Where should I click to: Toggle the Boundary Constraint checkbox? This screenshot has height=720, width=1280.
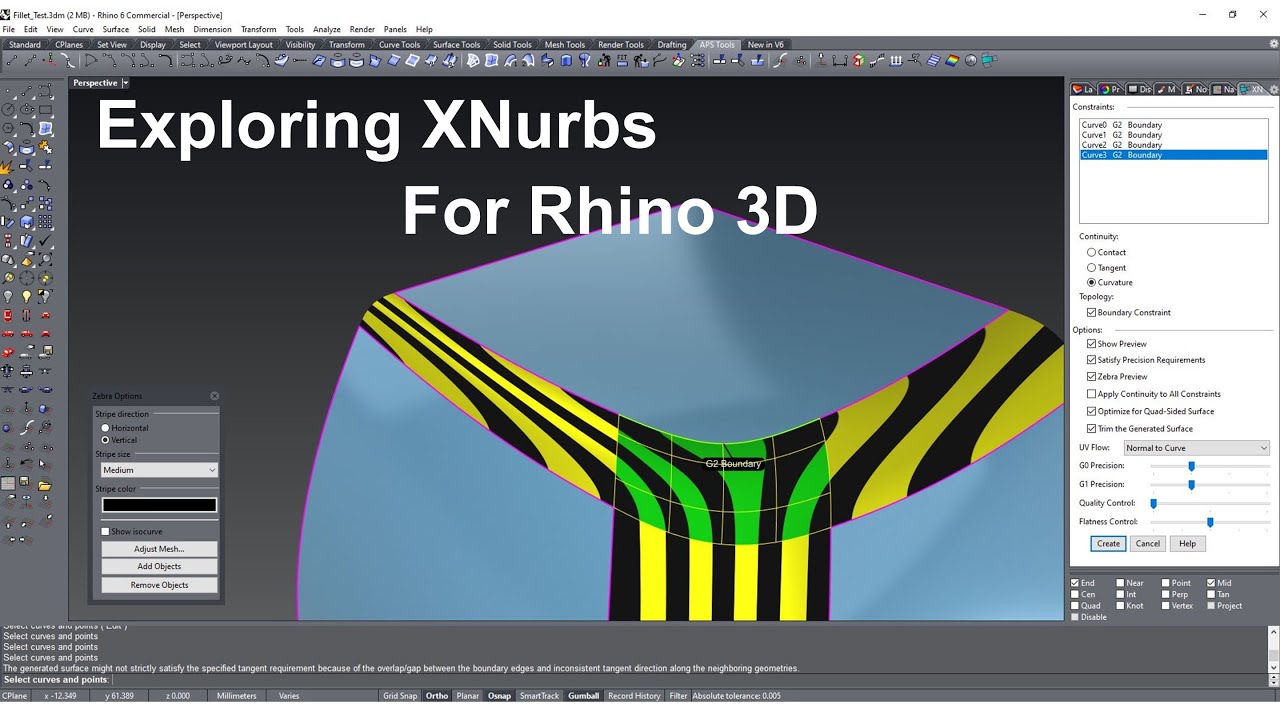tap(1092, 312)
